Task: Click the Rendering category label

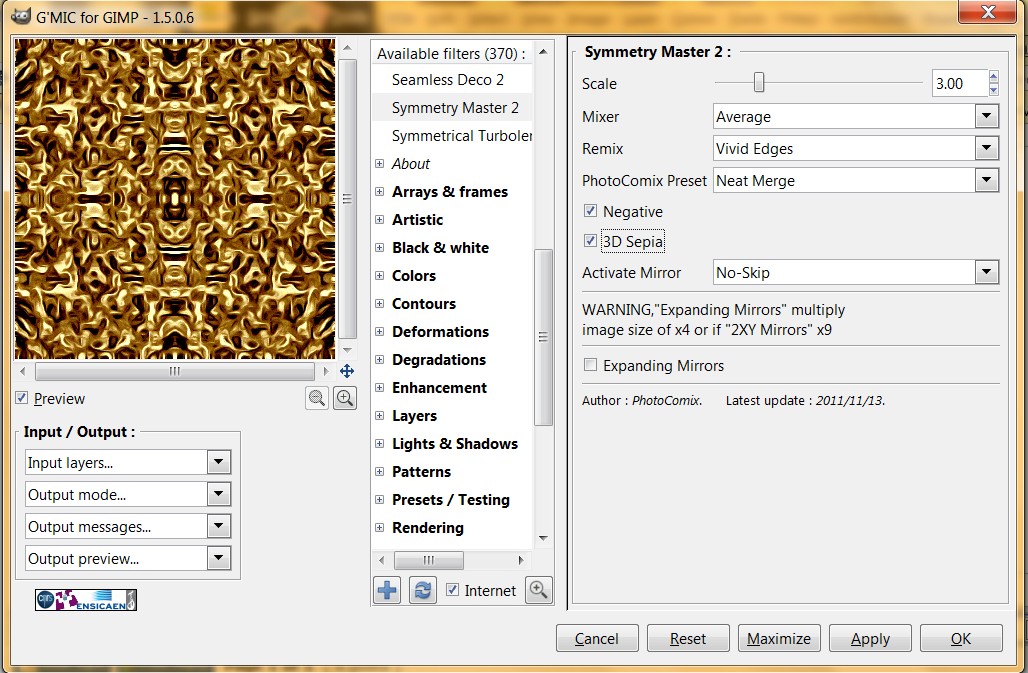Action: (x=427, y=528)
